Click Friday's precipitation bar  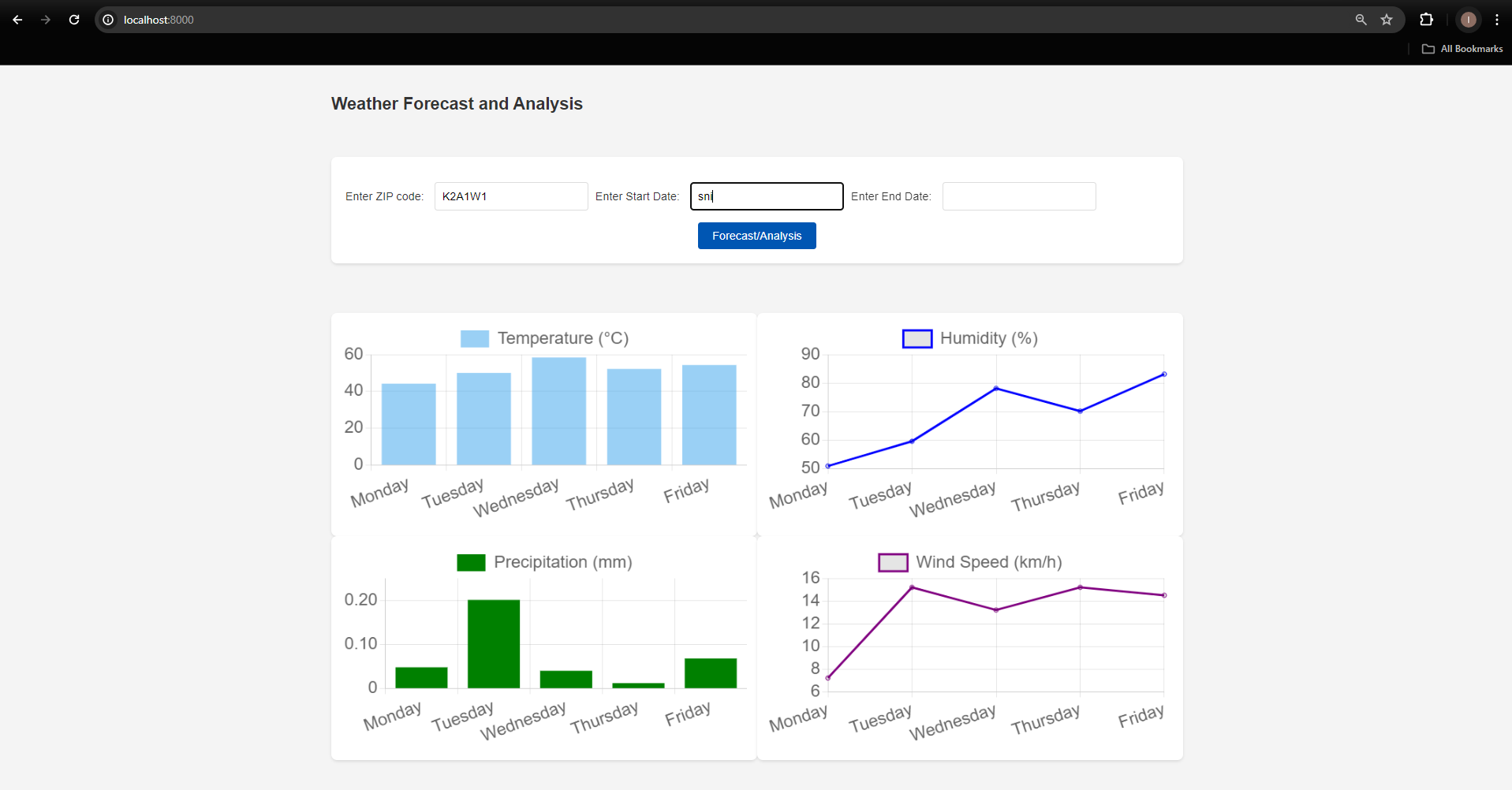[711, 673]
